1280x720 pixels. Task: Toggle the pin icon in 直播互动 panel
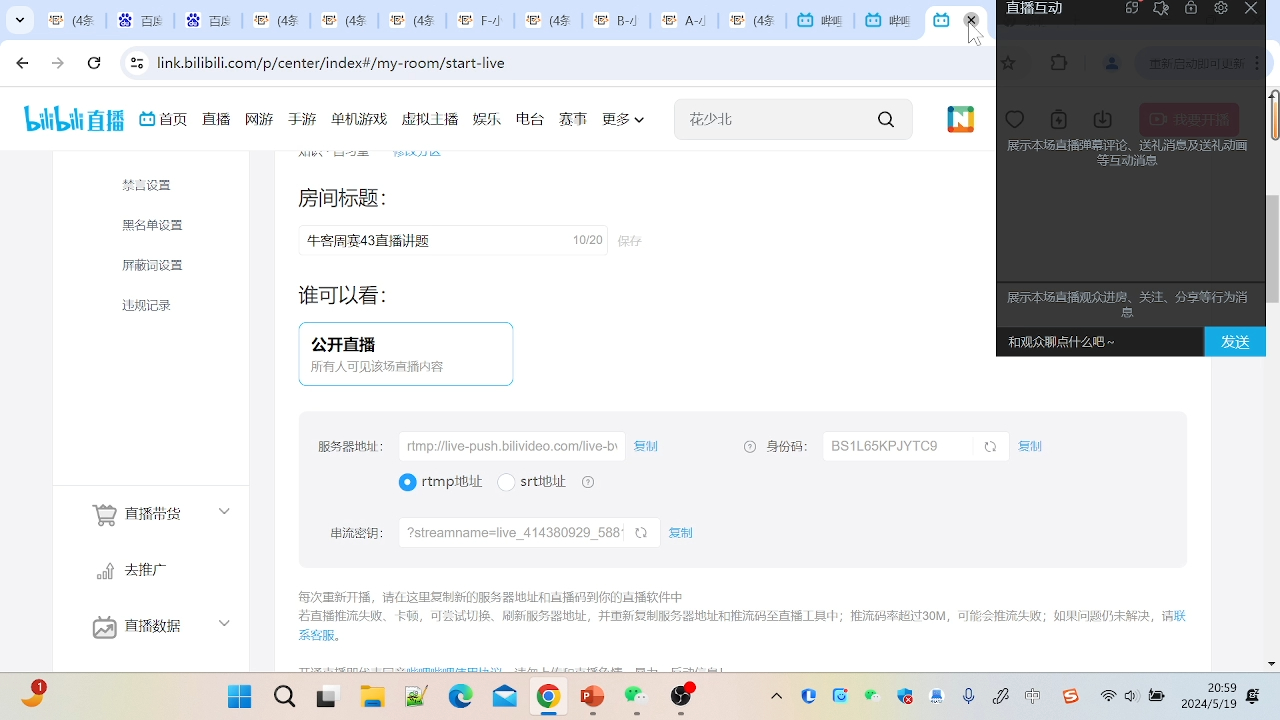[x=1161, y=8]
